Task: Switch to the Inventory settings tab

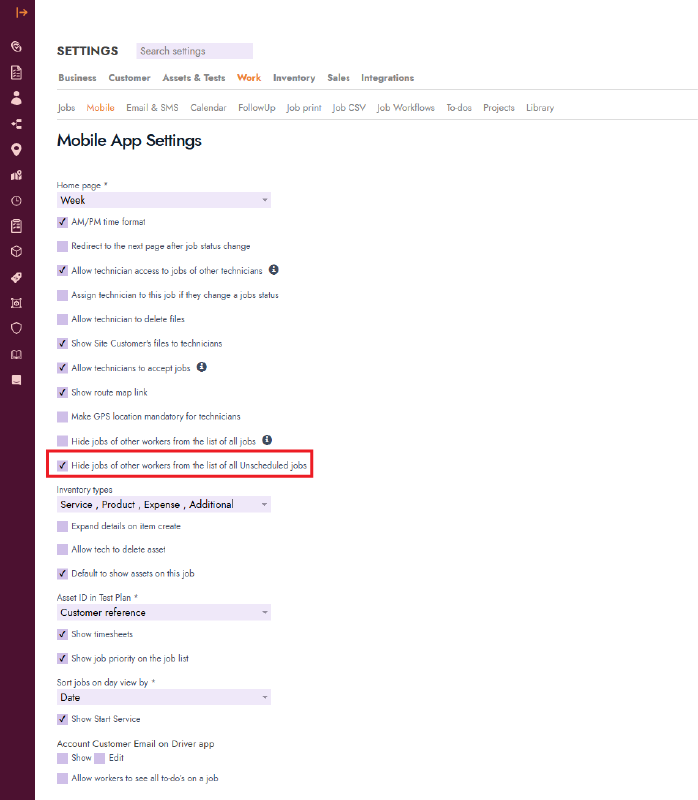Action: pos(294,78)
